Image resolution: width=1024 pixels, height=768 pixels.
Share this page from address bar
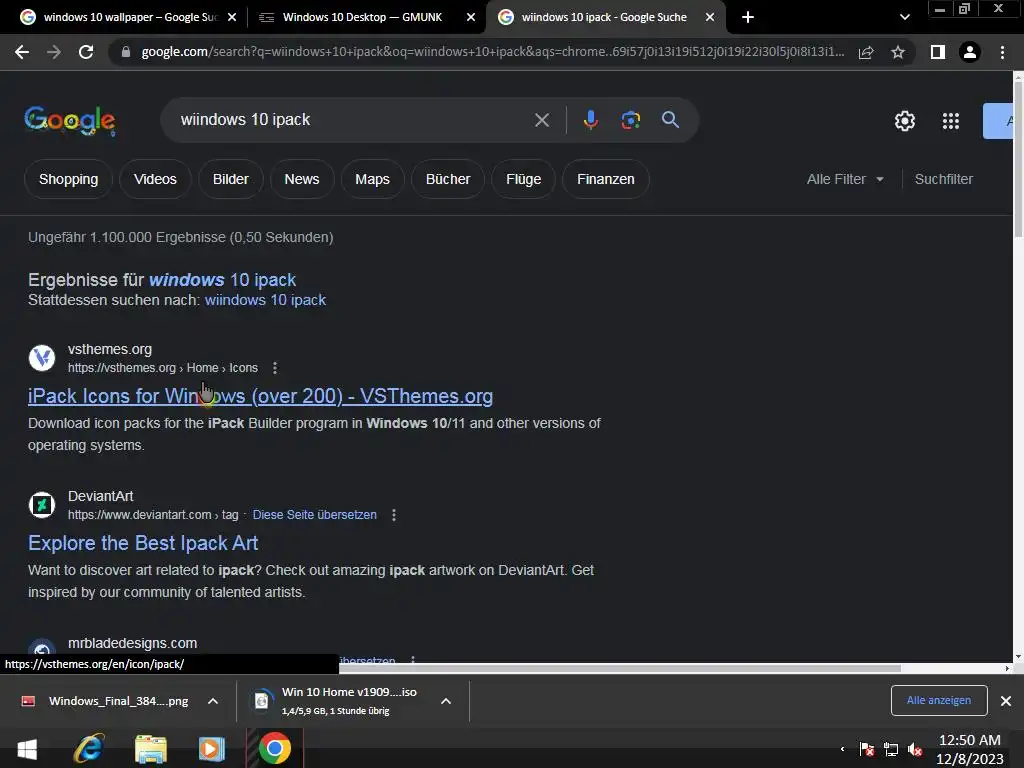pyautogui.click(x=866, y=52)
